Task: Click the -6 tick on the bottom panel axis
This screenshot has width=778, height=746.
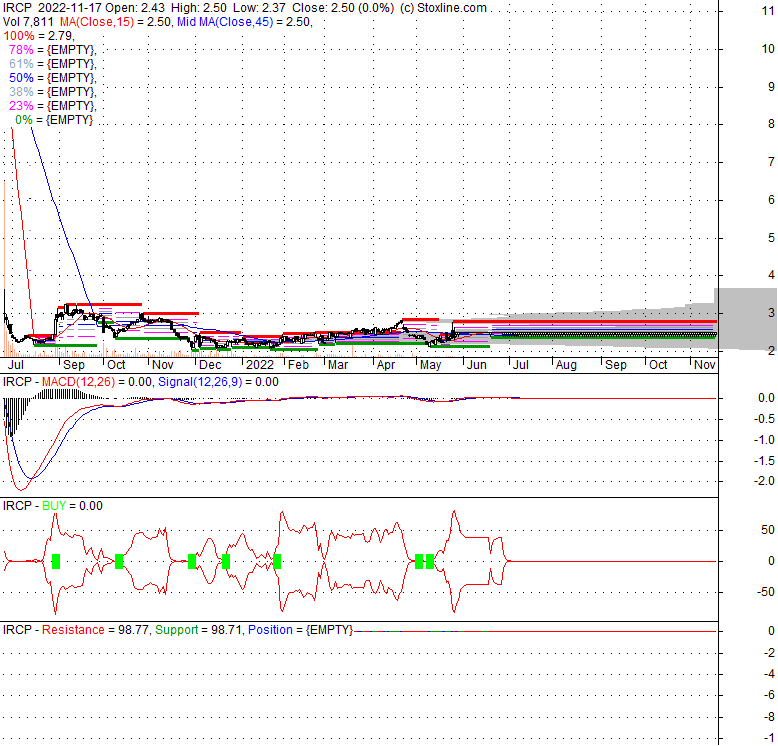Action: (770, 695)
